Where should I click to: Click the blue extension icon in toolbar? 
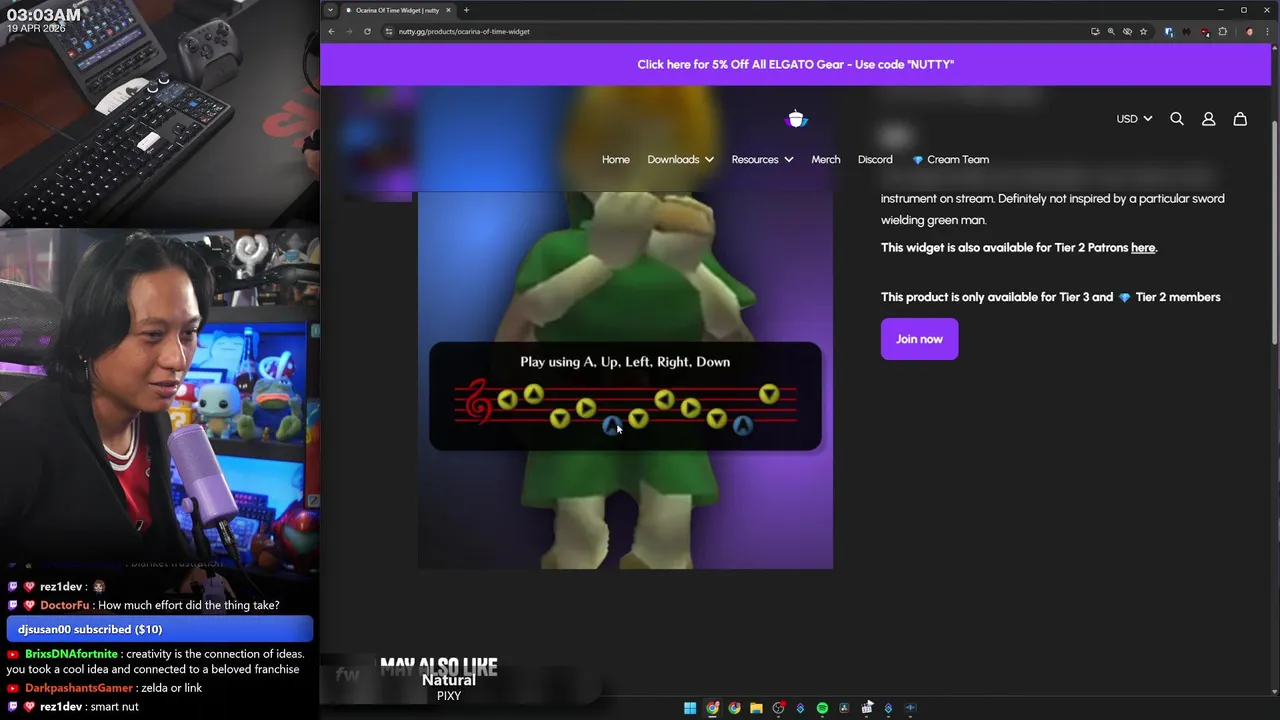(x=1169, y=32)
